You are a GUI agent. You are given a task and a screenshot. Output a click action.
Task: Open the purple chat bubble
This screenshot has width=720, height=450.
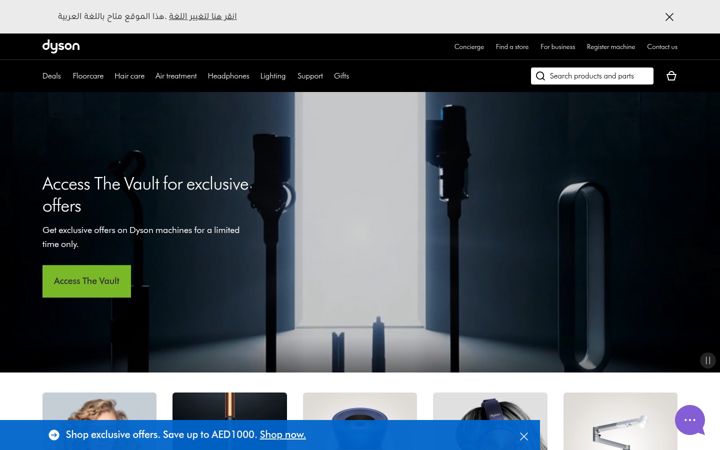(x=690, y=420)
